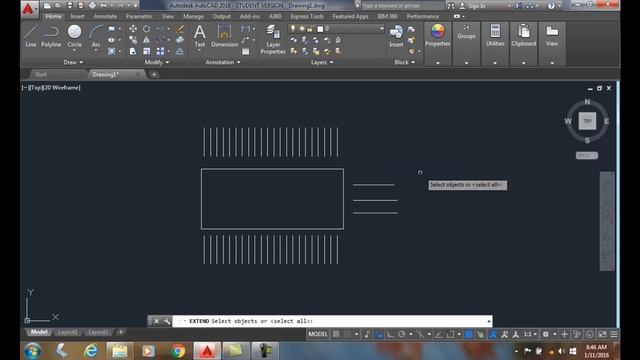Click the Insert block icon
This screenshot has width=640, height=360.
click(396, 36)
